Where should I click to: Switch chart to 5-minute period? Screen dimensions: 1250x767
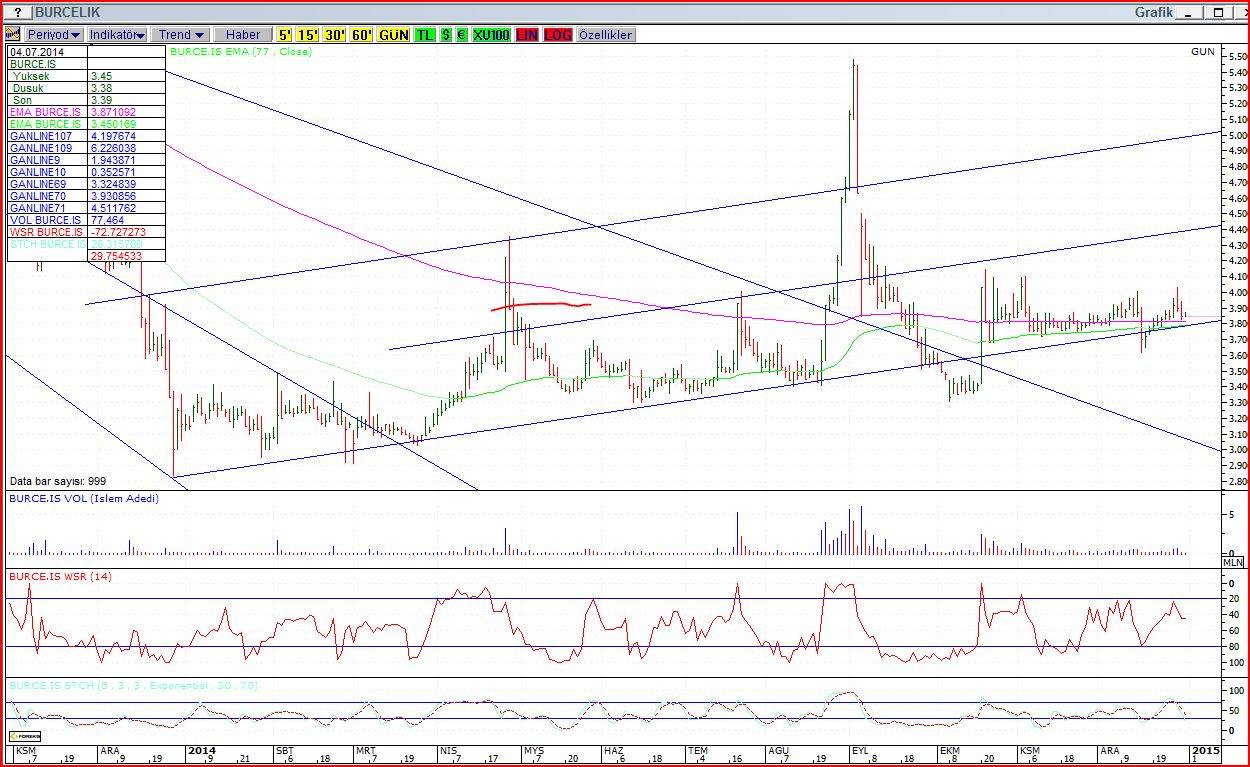(x=286, y=34)
